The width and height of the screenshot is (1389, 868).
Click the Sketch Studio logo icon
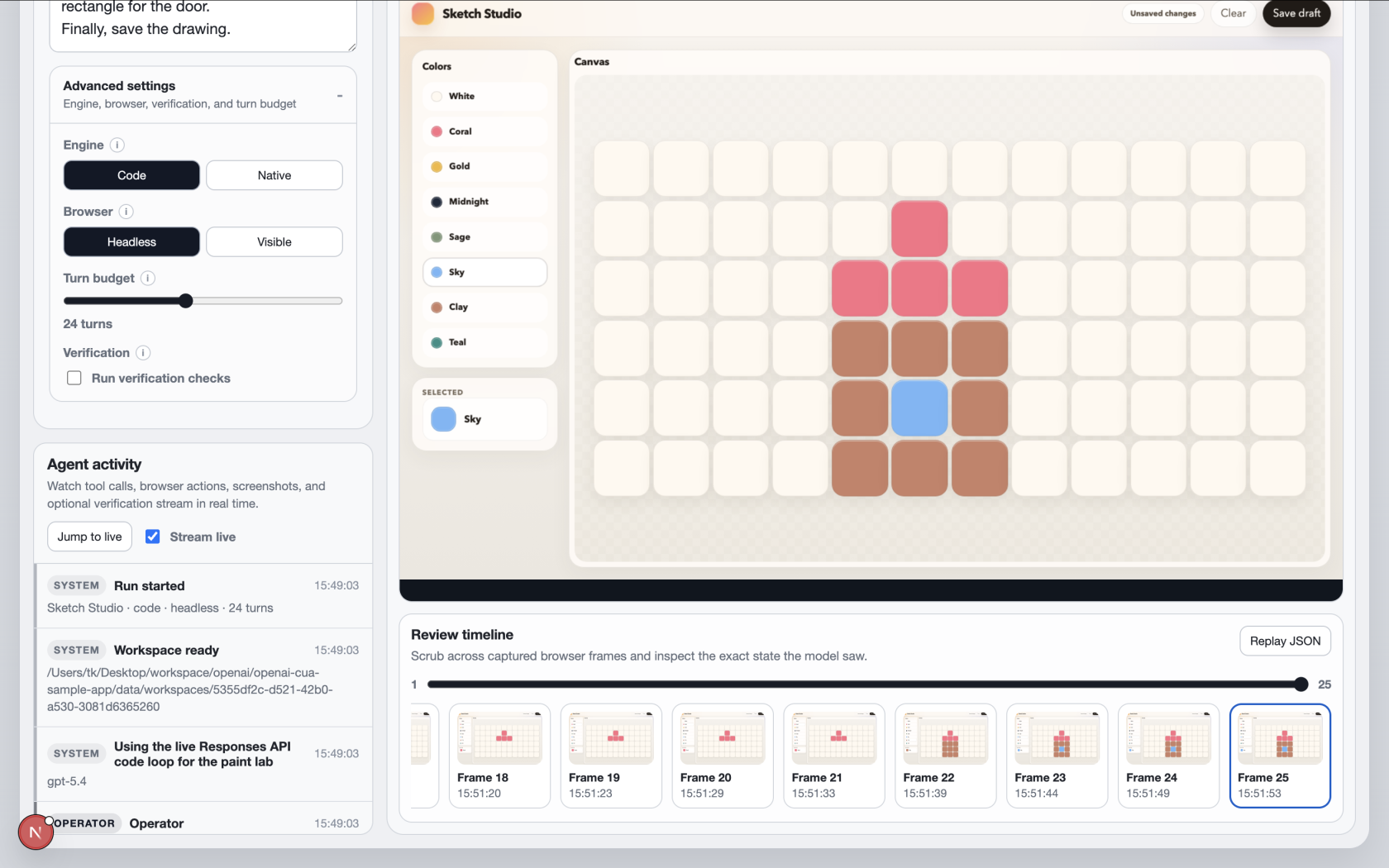pyautogui.click(x=422, y=13)
